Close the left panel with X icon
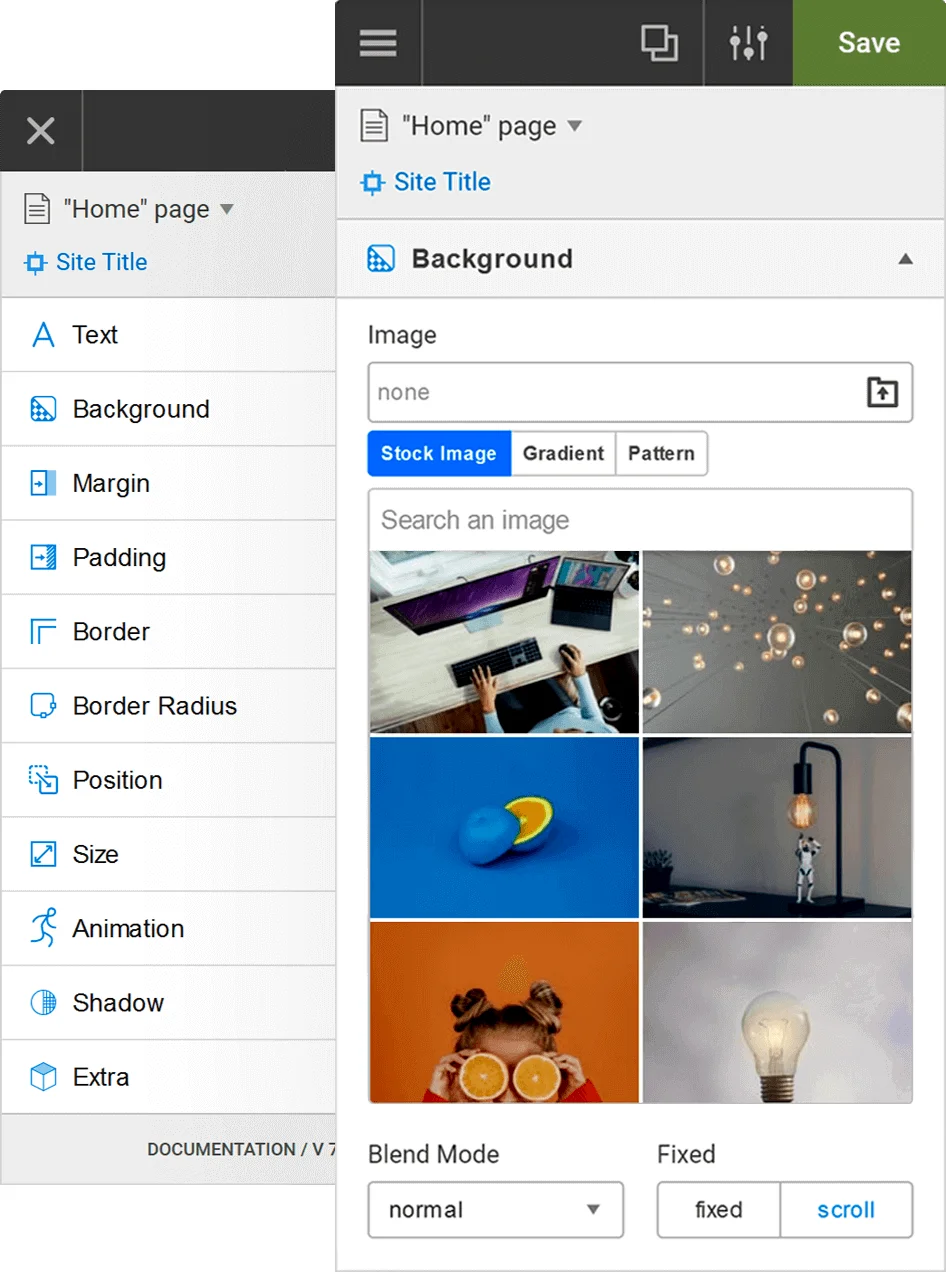The height and width of the screenshot is (1272, 946). (x=41, y=131)
